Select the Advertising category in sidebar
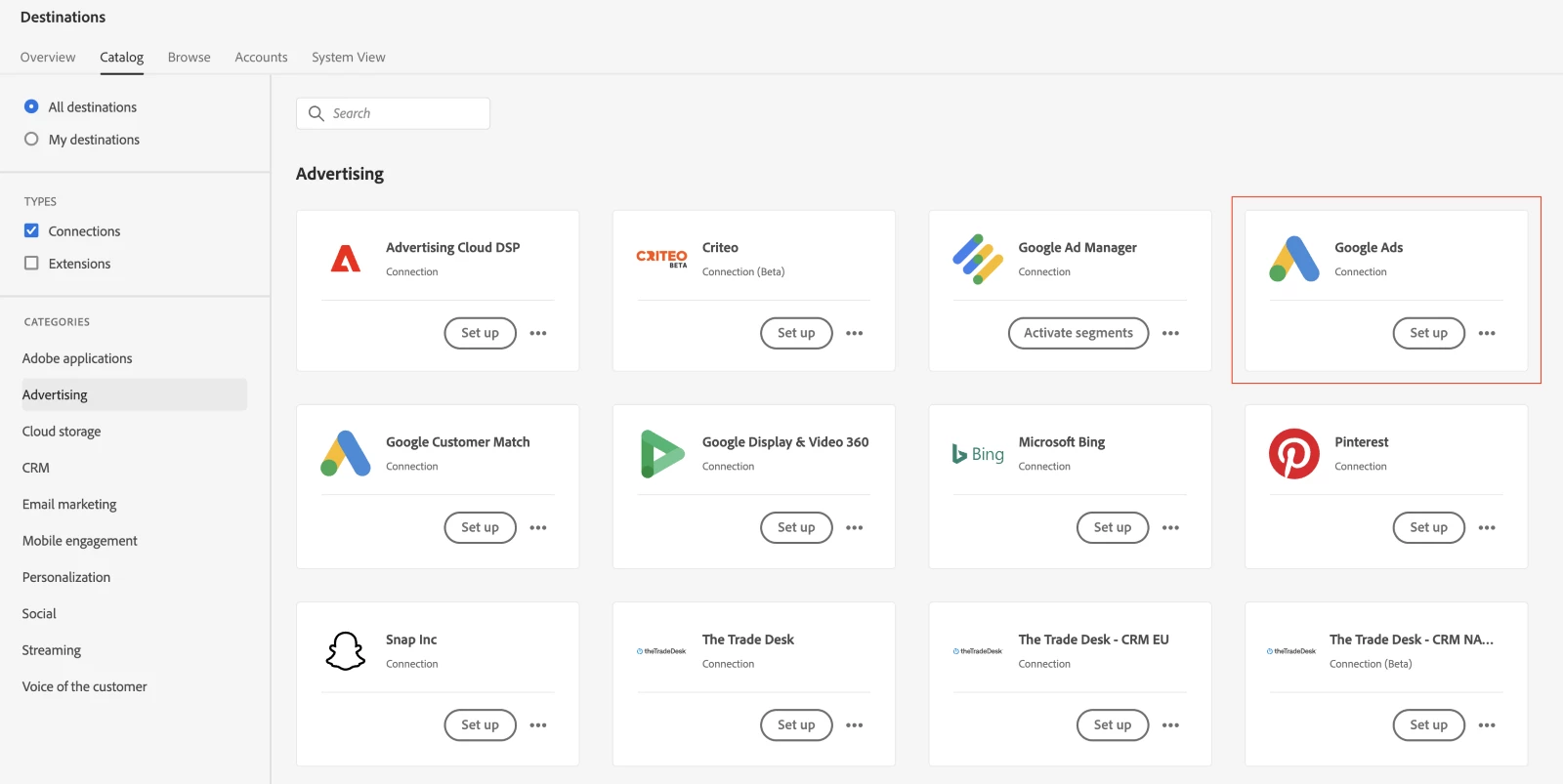This screenshot has width=1563, height=784. click(x=134, y=394)
